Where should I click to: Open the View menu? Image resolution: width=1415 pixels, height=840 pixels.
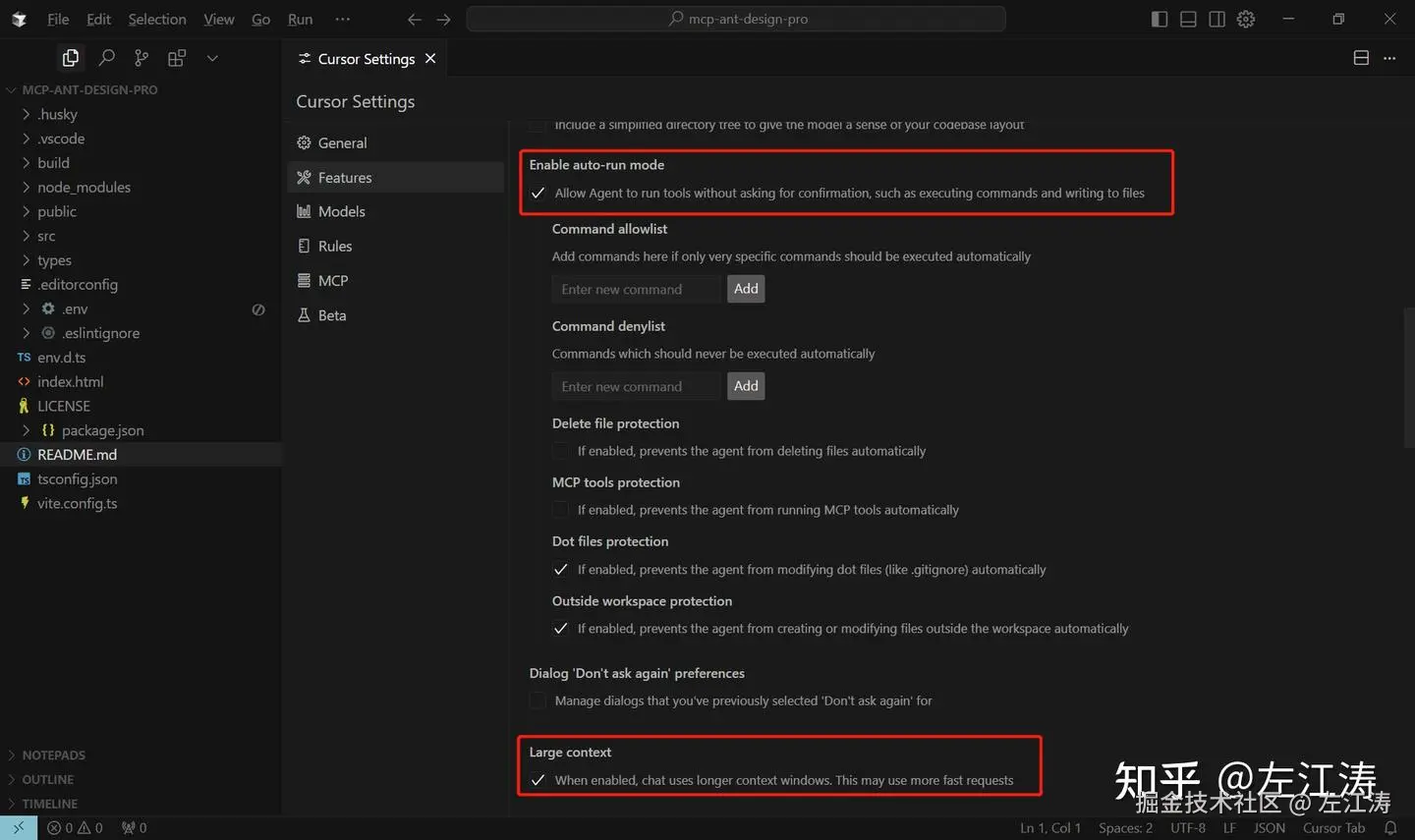(x=218, y=20)
